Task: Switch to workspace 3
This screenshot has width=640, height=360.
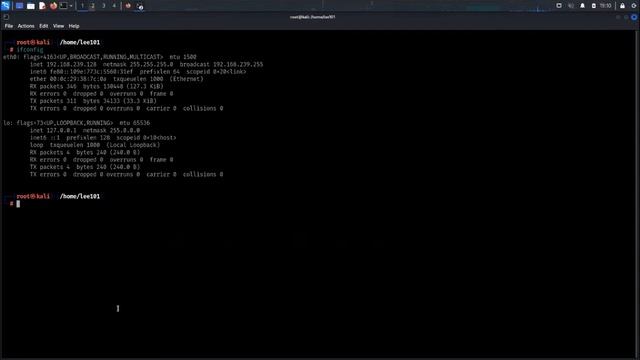Action: pyautogui.click(x=104, y=6)
